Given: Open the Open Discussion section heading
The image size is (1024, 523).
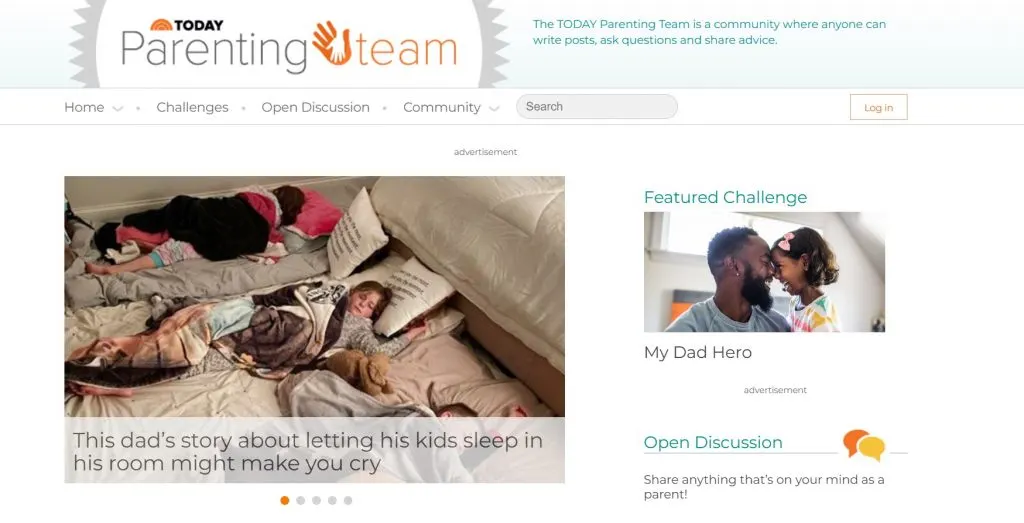Looking at the screenshot, I should 713,442.
